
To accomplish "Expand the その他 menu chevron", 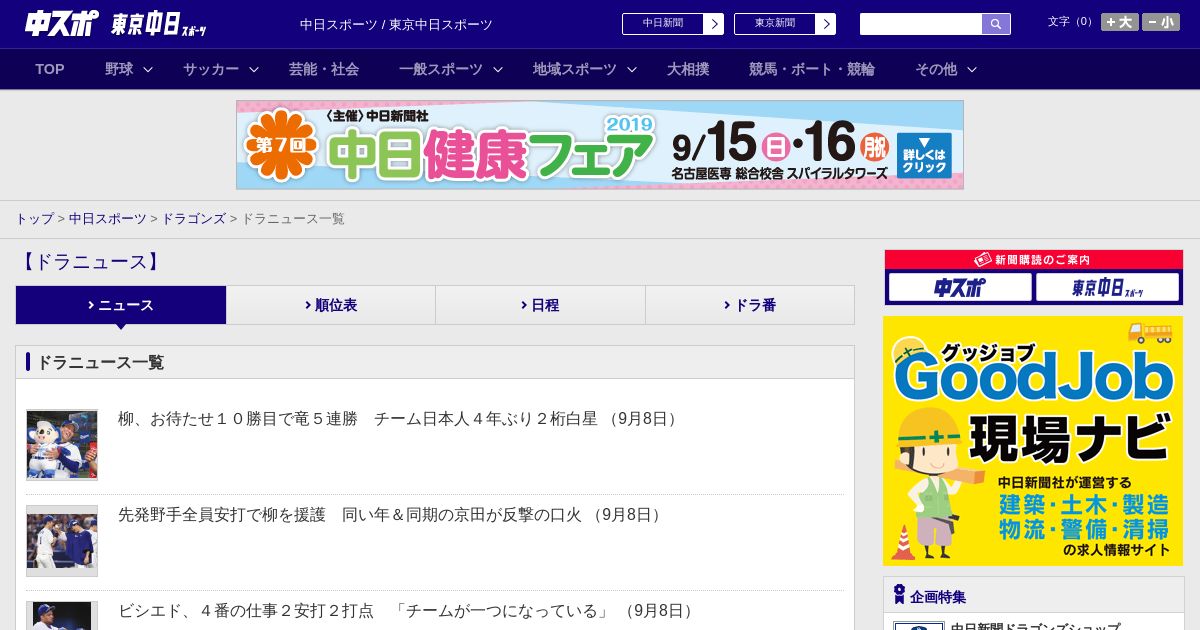I will coord(972,70).
